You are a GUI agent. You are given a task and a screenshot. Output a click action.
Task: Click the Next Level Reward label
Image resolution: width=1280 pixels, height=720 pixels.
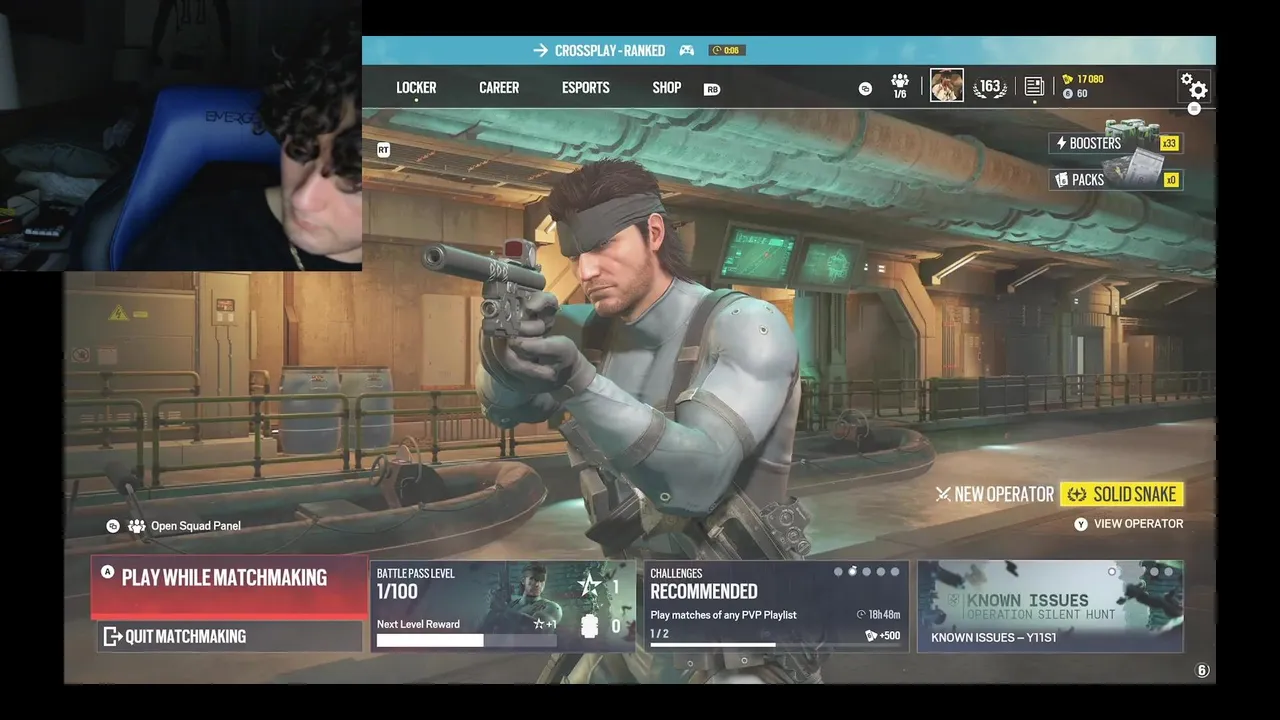418,624
